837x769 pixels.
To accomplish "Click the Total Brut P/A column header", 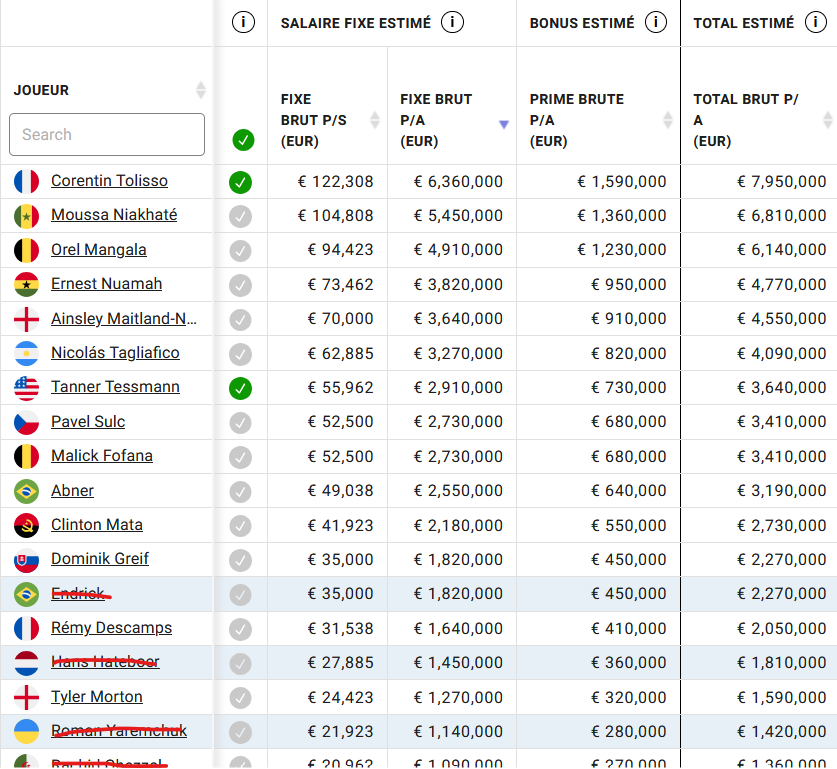I will tap(746, 120).
